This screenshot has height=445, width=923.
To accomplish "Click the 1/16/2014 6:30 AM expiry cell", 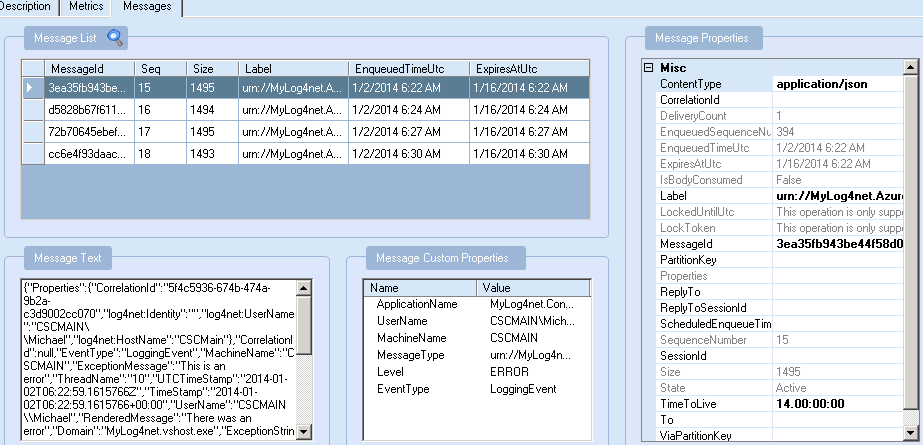I will [529, 154].
